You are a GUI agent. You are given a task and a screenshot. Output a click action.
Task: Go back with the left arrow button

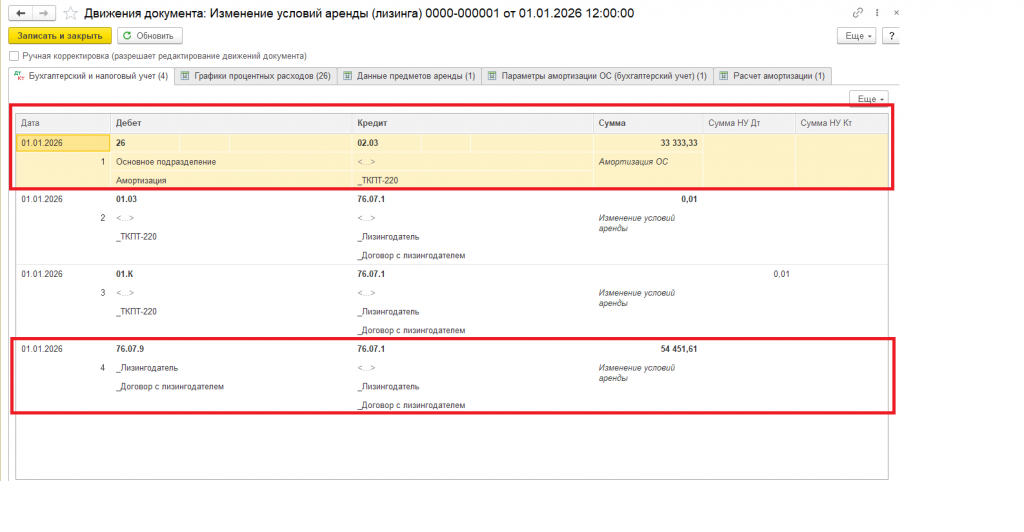pyautogui.click(x=21, y=13)
